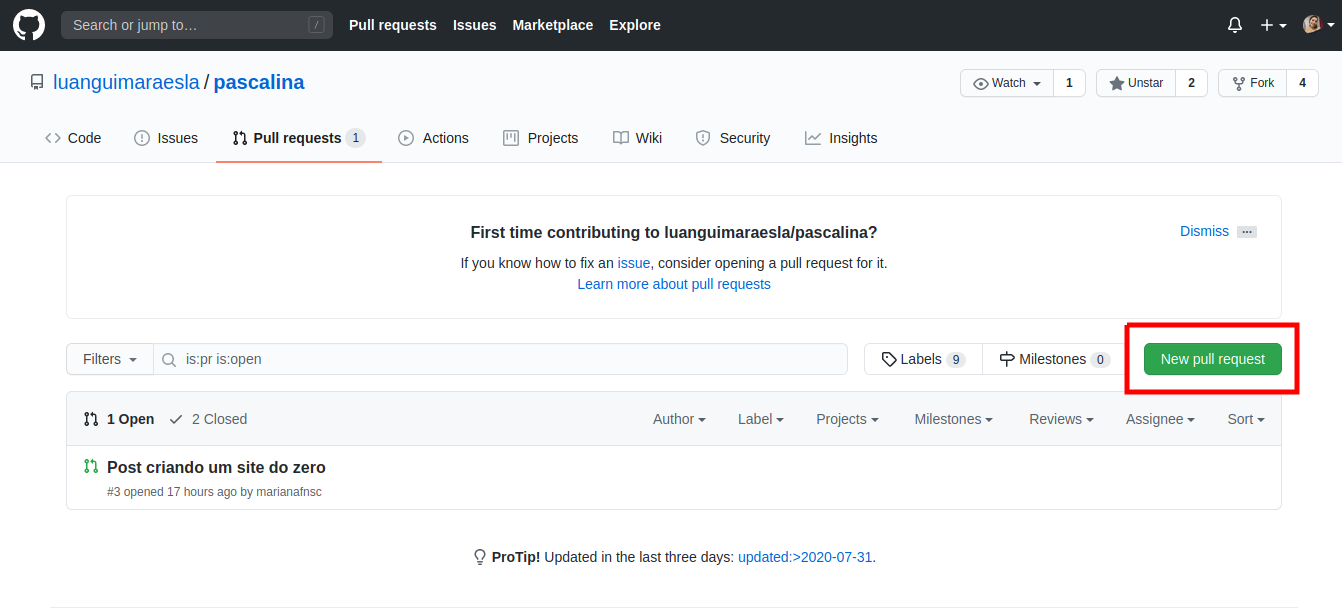The image size is (1342, 611).
Task: Expand the Sort dropdown
Action: click(1246, 419)
